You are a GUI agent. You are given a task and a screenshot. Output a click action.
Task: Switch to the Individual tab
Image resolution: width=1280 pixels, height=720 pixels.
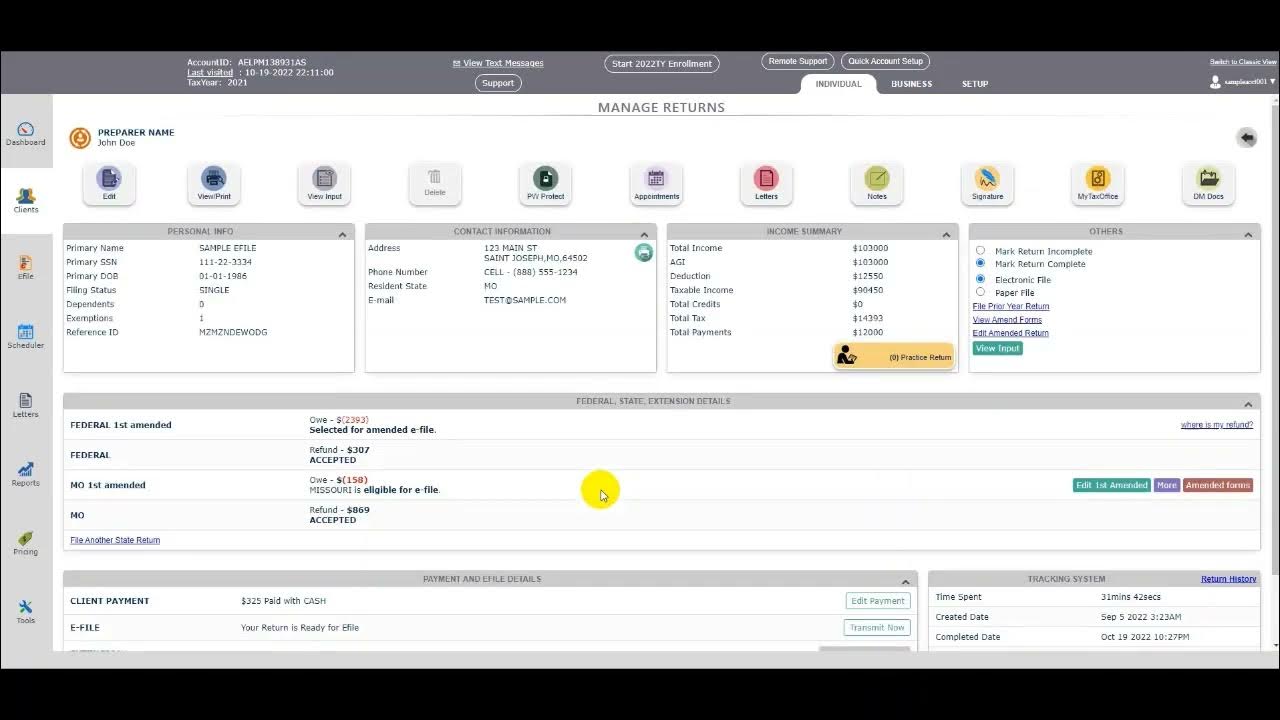point(838,84)
